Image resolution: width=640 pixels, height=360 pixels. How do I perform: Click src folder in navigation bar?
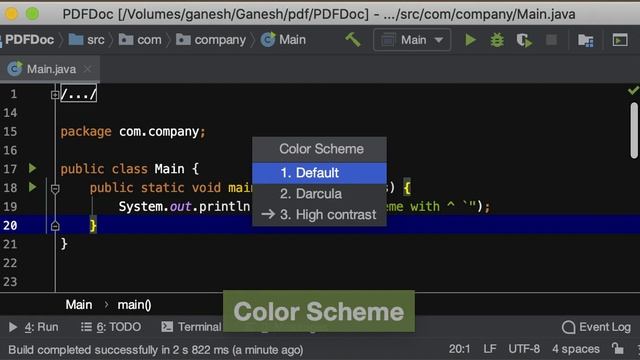click(x=87, y=40)
